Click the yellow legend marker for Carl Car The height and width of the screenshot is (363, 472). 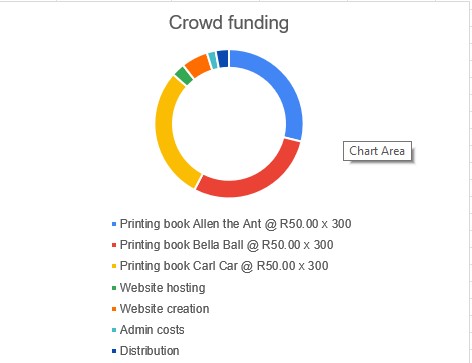[114, 266]
